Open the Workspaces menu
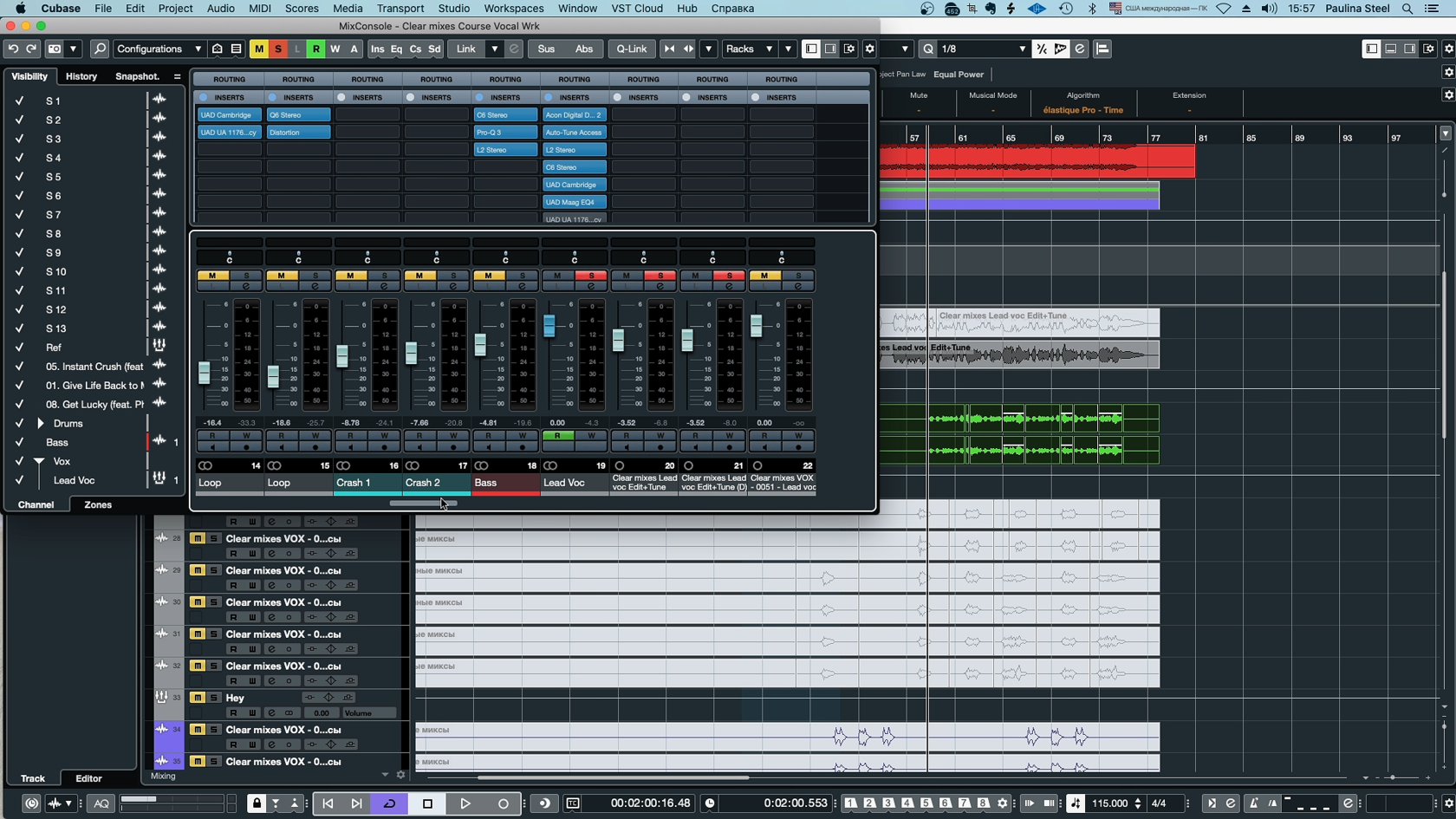 tap(514, 8)
